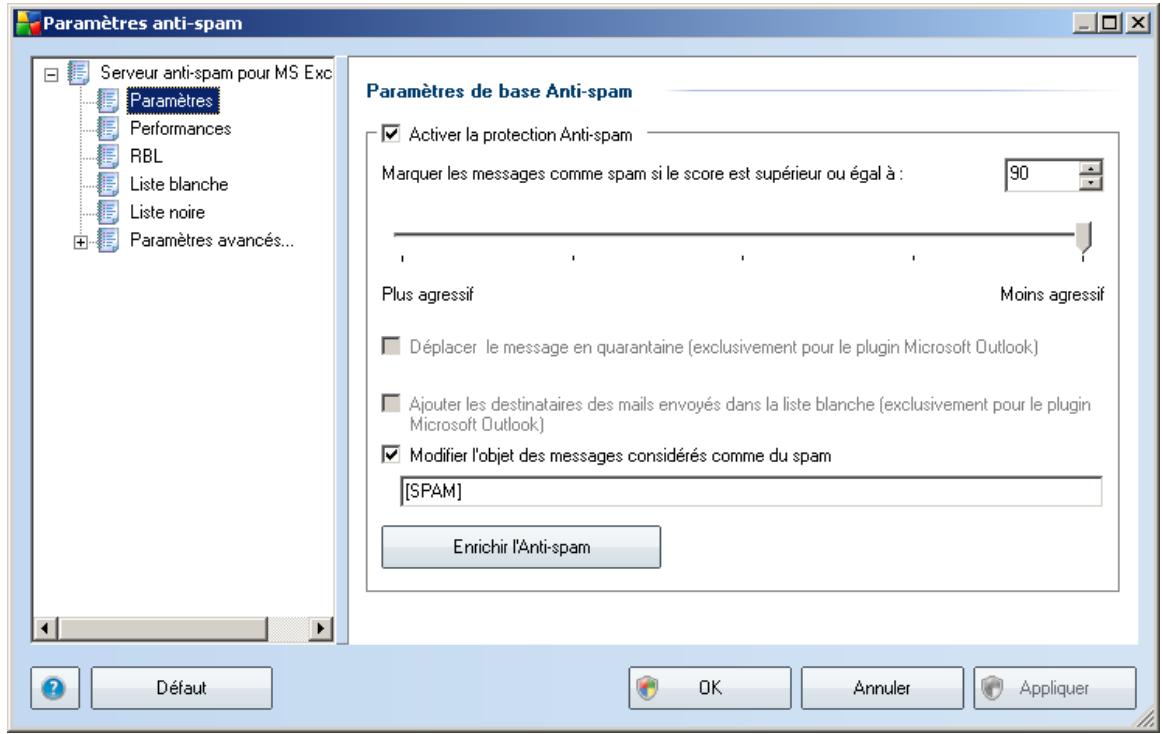The image size is (1162, 734).
Task: Toggle Déplacer le message en quarantaine checkbox
Action: pyautogui.click(x=391, y=346)
